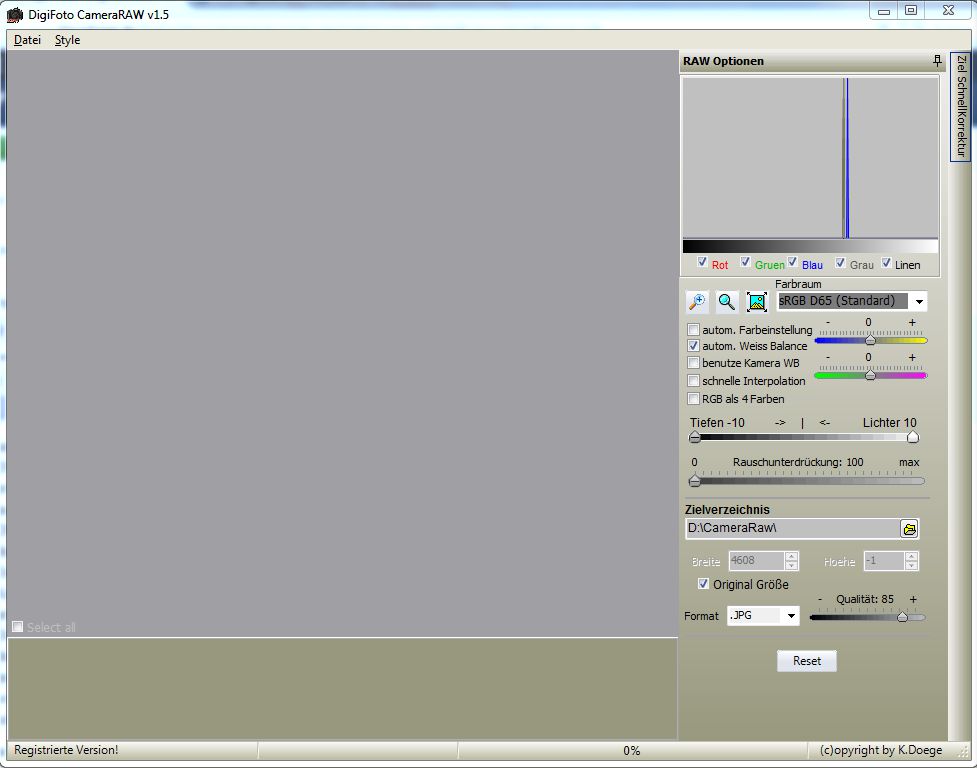Expand the Format .JPG dropdown

[x=791, y=616]
